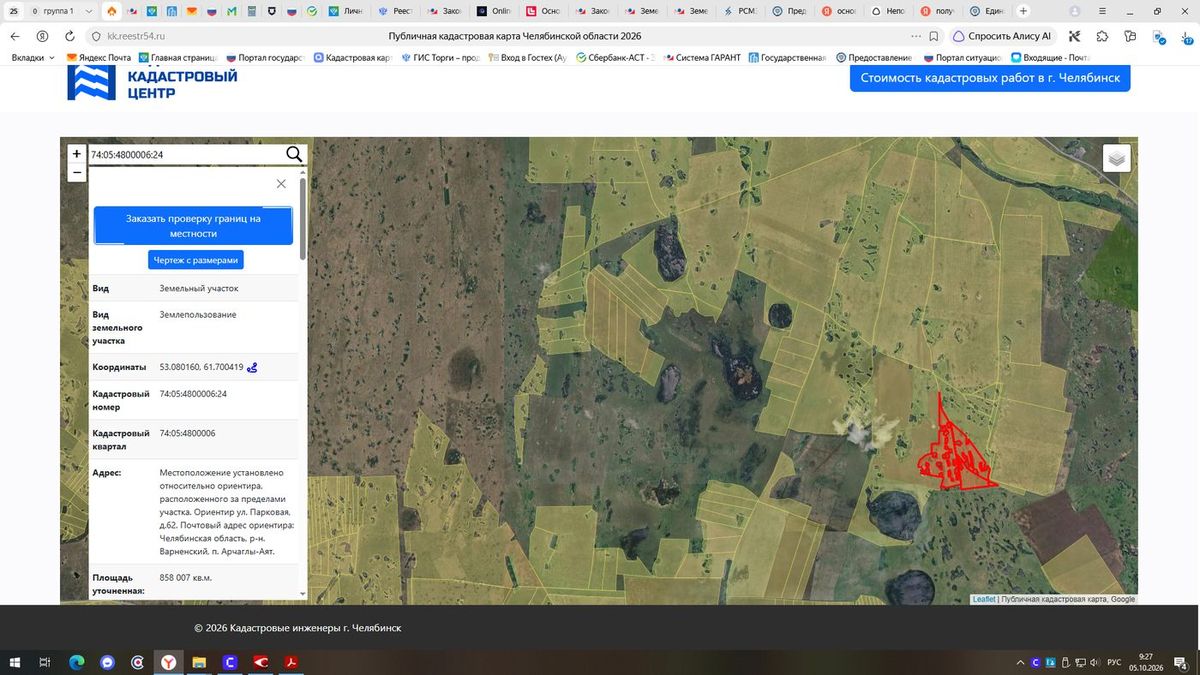Go back in browser history

(15, 36)
